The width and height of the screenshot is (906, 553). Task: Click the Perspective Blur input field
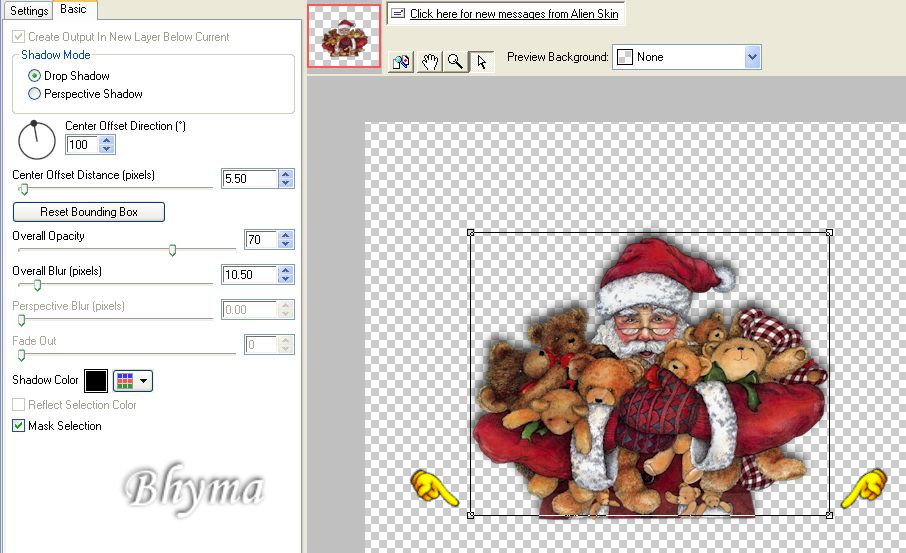pyautogui.click(x=250, y=310)
